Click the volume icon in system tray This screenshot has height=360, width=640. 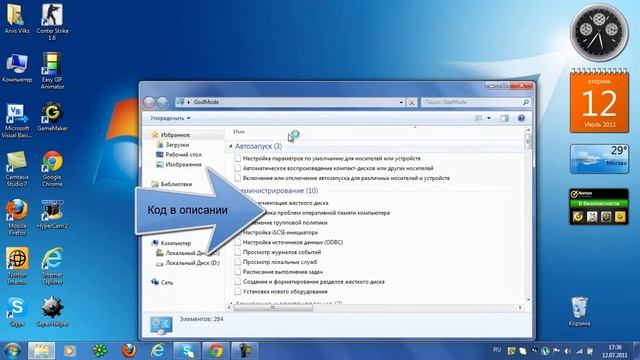pyautogui.click(x=567, y=351)
